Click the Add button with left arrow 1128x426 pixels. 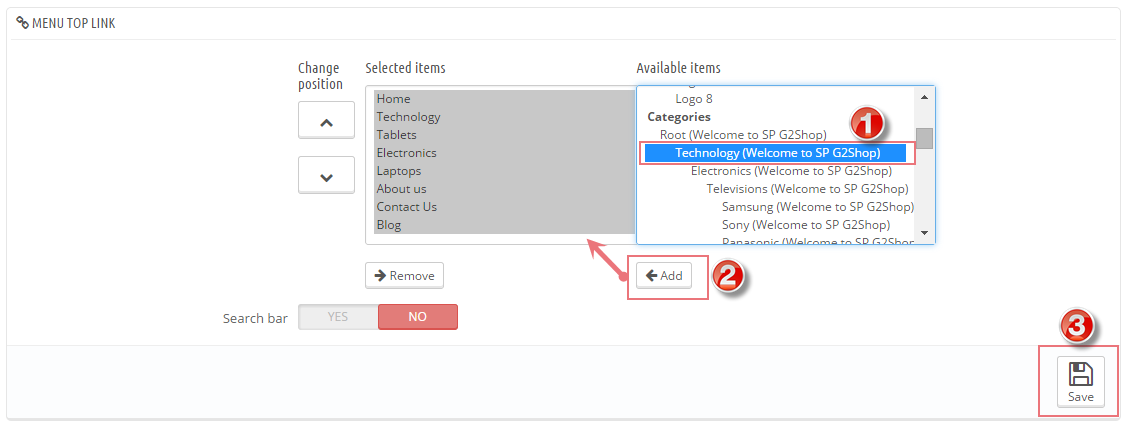coord(664,276)
